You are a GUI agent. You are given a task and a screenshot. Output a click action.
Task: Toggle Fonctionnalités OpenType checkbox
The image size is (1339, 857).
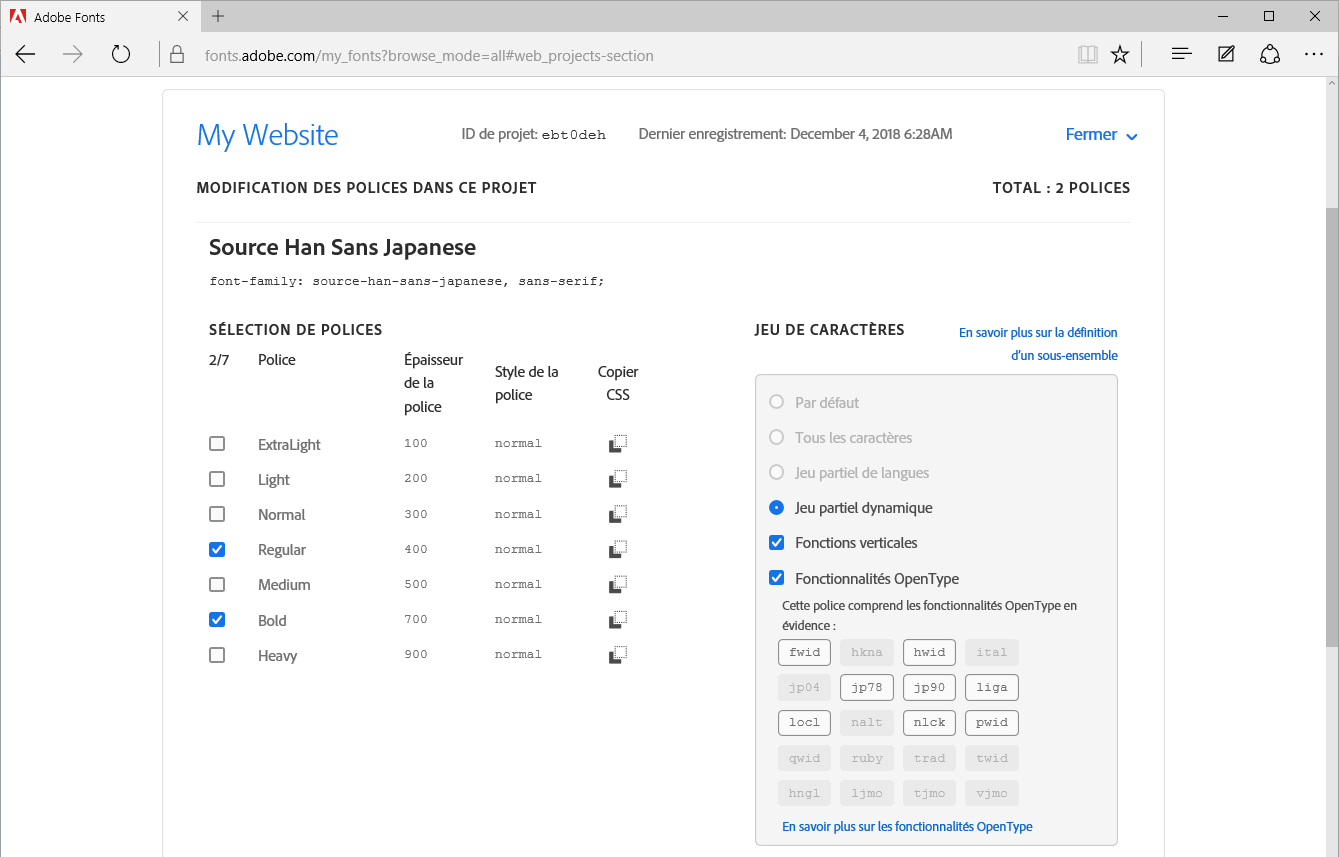point(776,578)
